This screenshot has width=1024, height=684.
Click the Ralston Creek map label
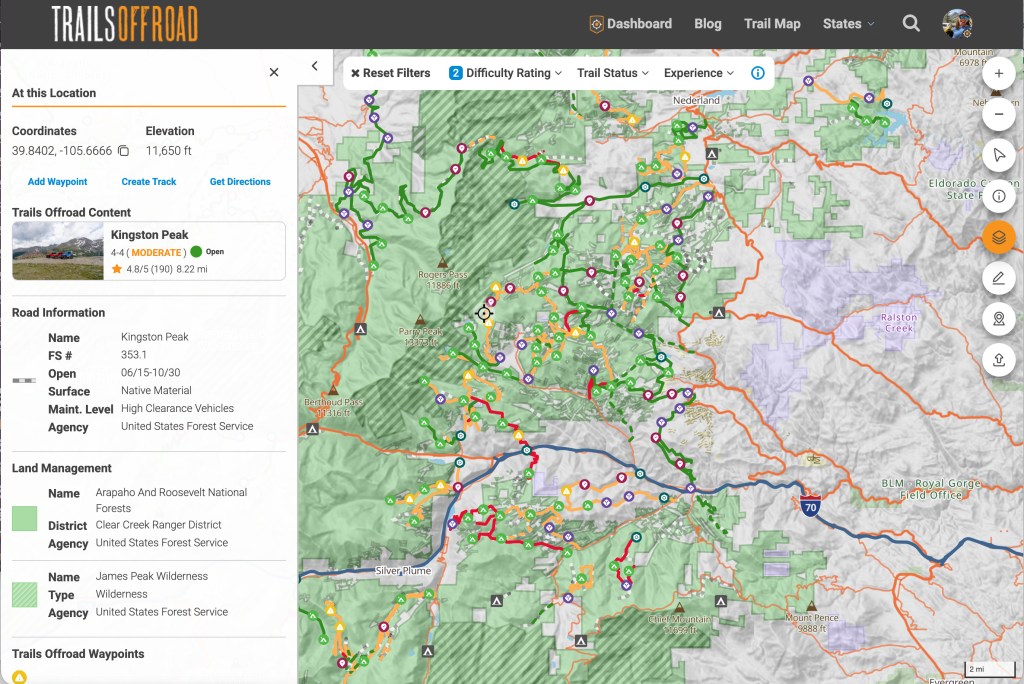[899, 323]
